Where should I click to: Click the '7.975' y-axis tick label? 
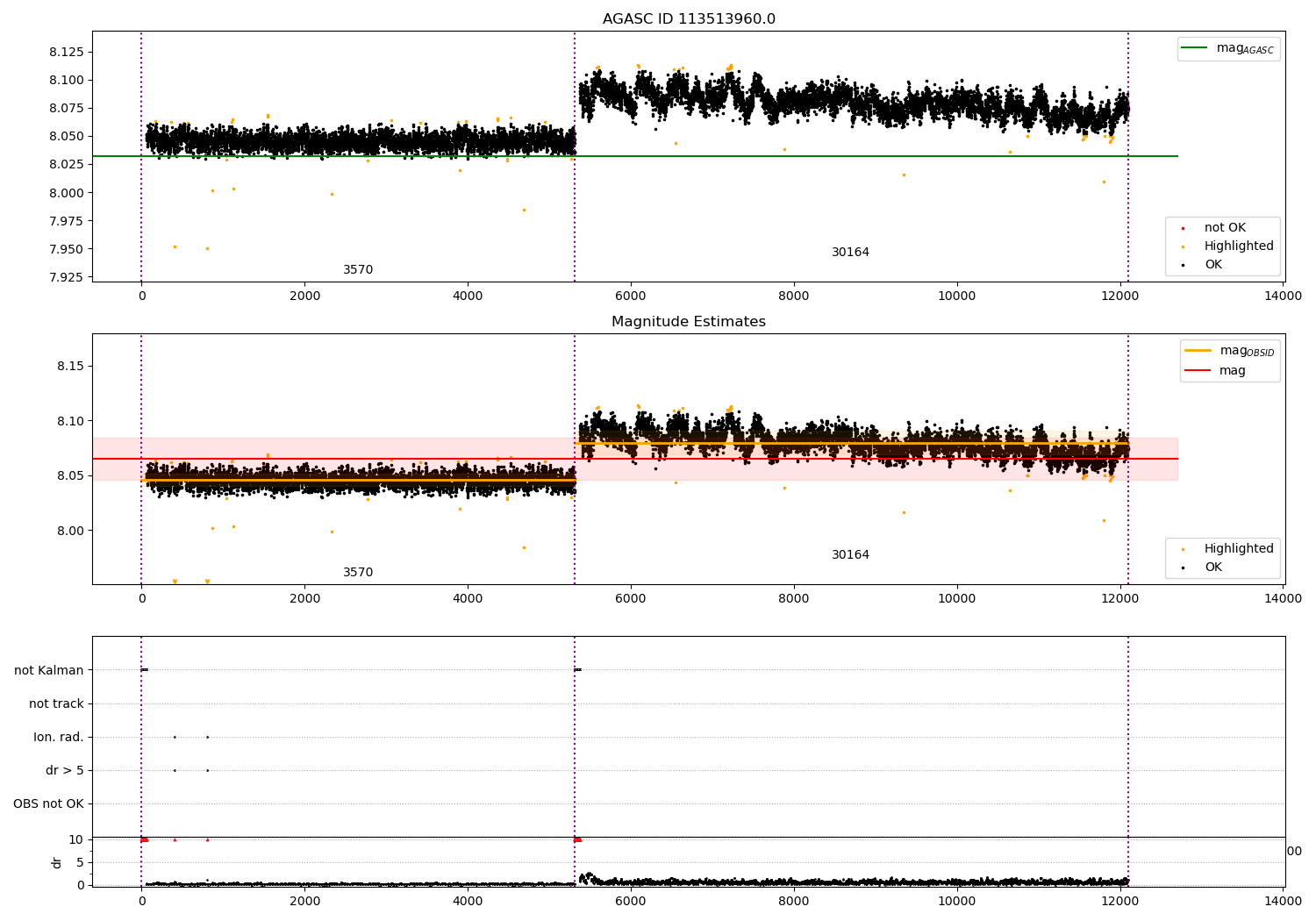[67, 221]
